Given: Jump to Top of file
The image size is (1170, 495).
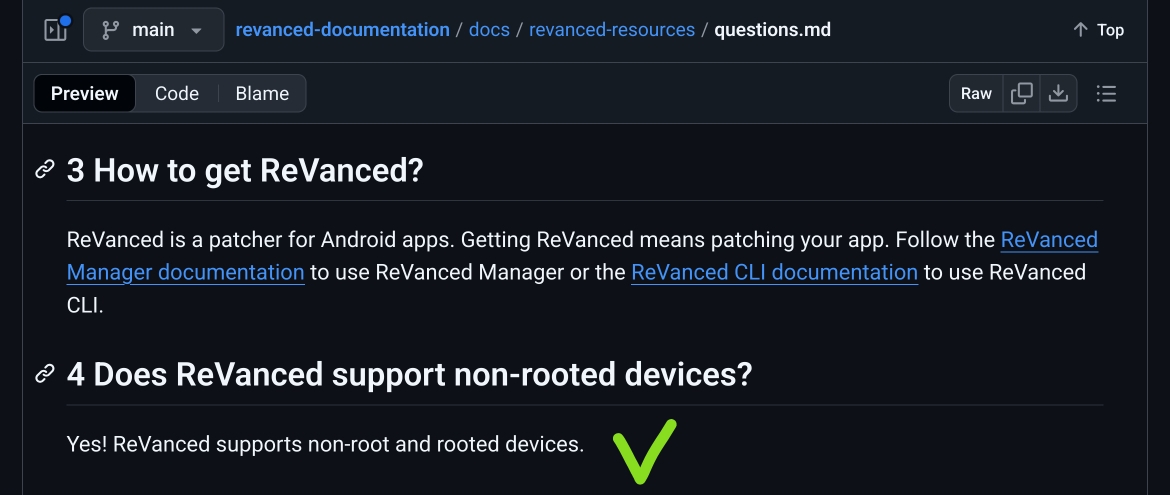Looking at the screenshot, I should click(x=1098, y=30).
